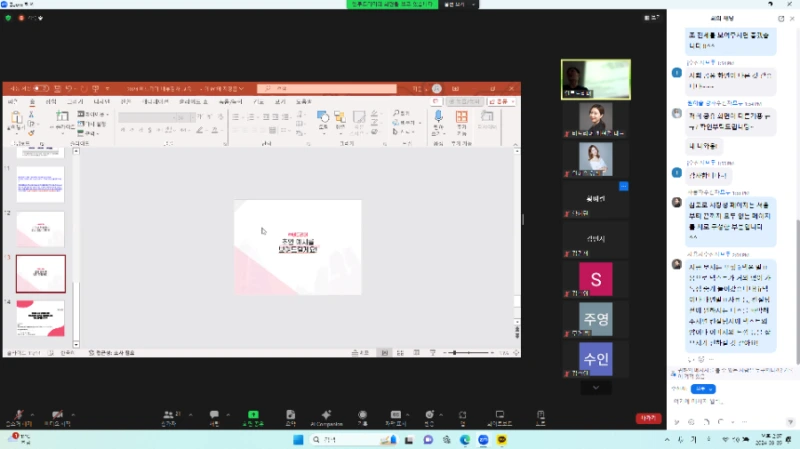Click Find in PowerPoint Editing group
Viewport: 800px width, 449px height.
click(x=402, y=113)
